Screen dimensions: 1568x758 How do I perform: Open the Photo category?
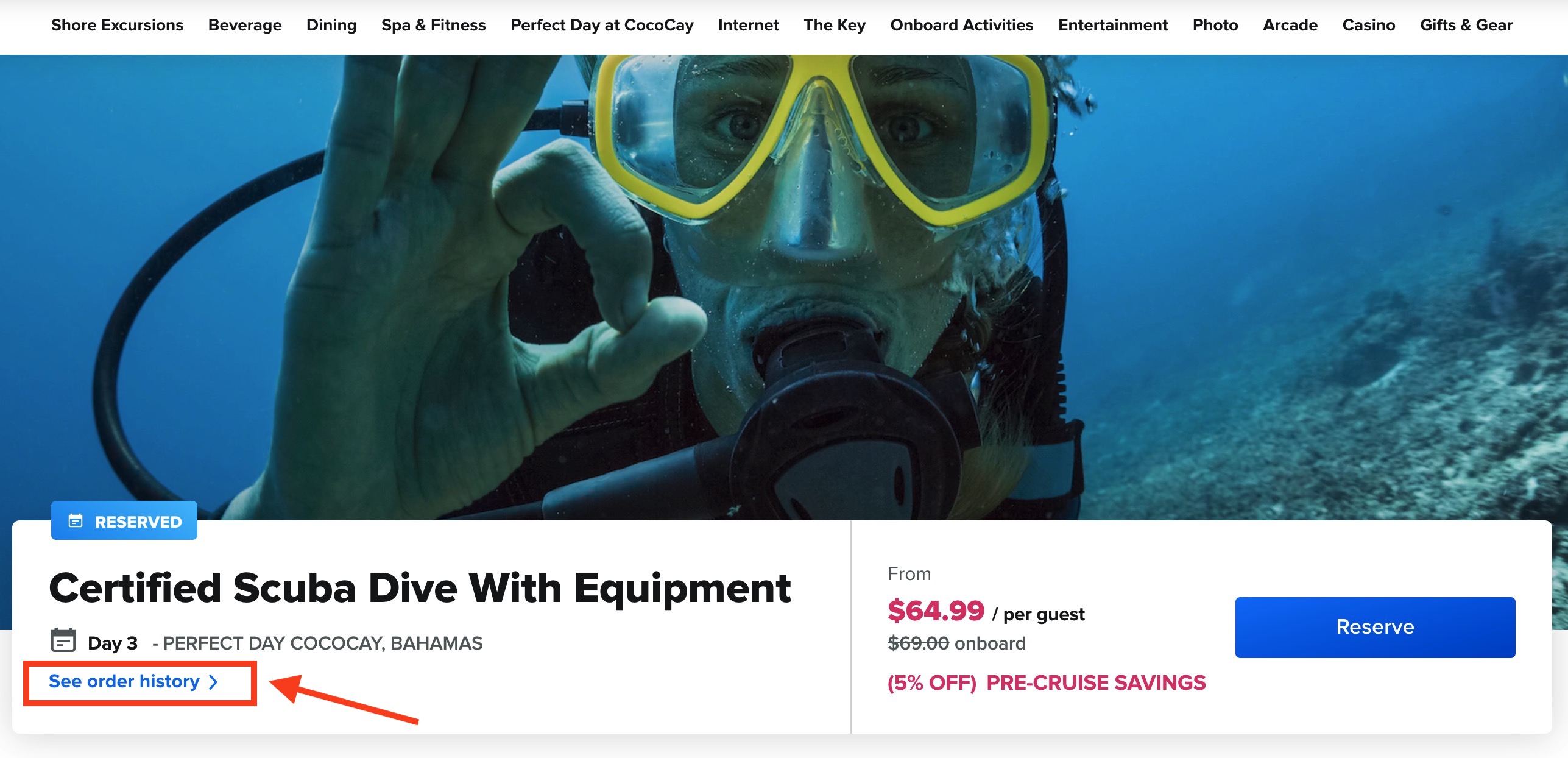point(1215,25)
